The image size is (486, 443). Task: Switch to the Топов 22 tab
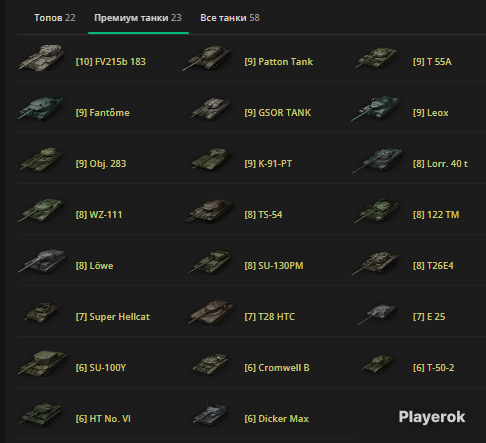coord(55,18)
